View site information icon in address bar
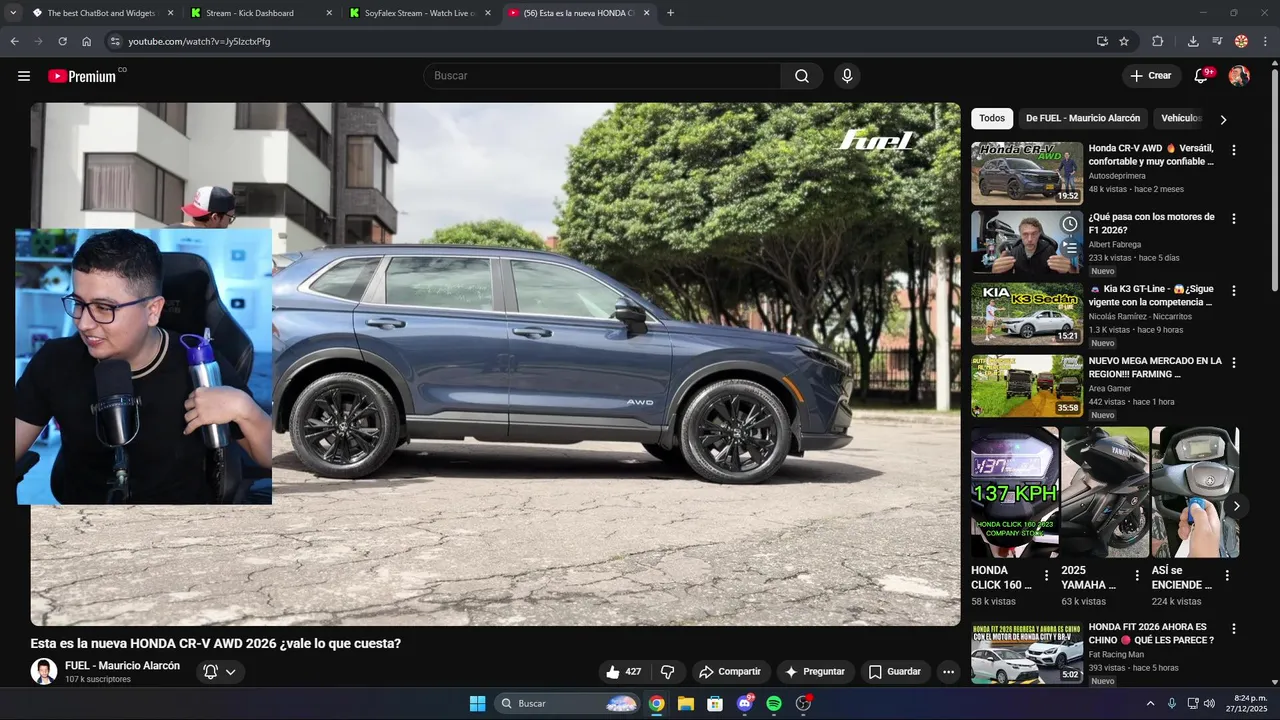 (x=115, y=41)
